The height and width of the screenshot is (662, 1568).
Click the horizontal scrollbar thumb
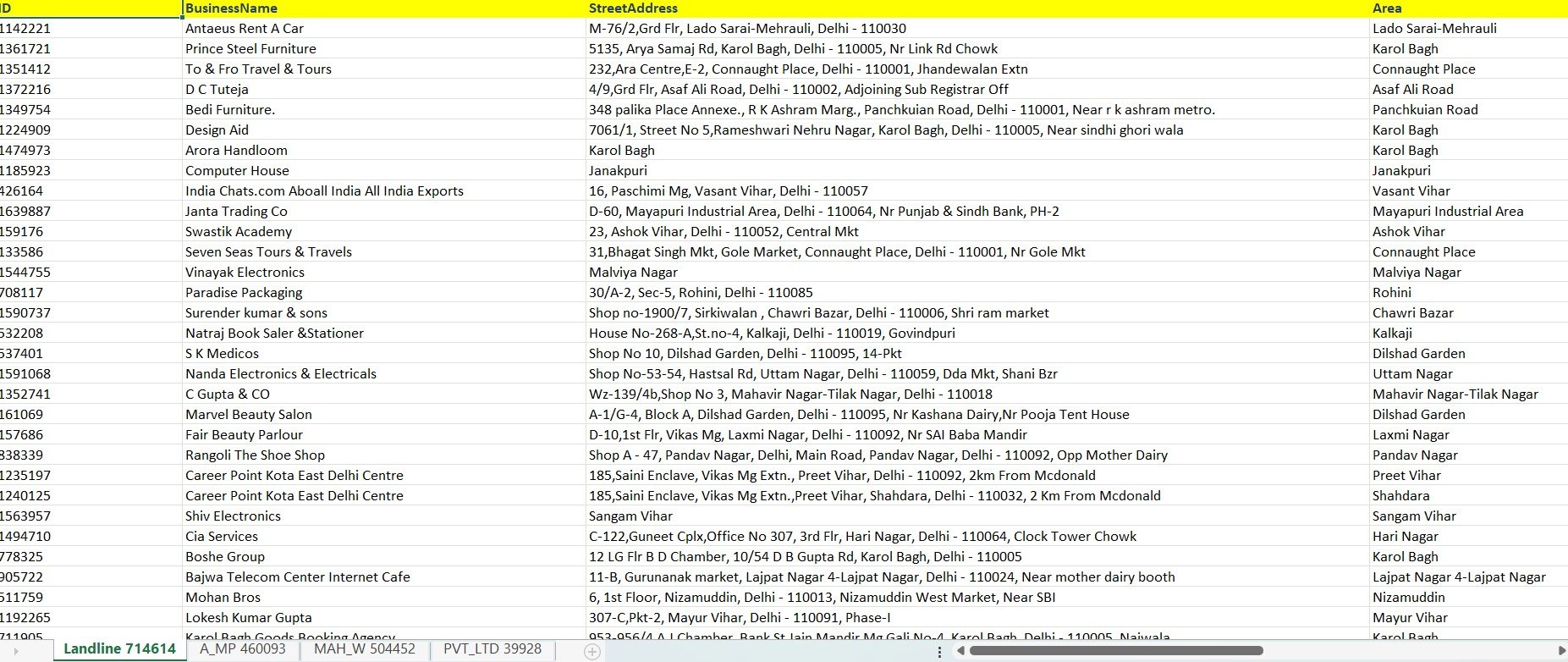pyautogui.click(x=1116, y=651)
